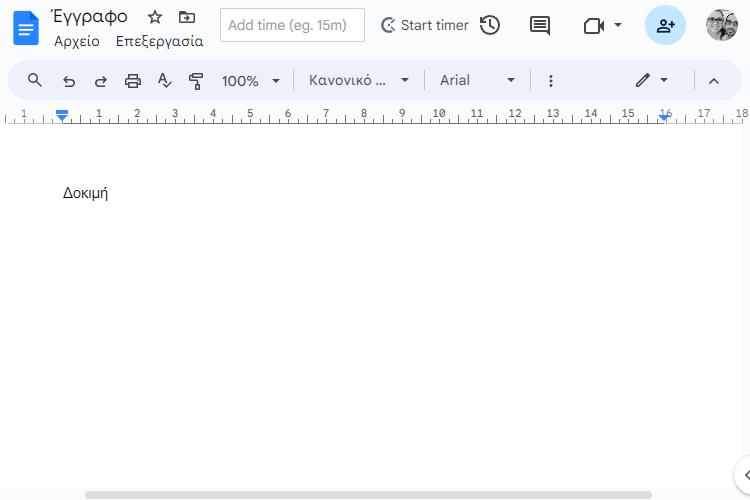Open the 100% zoom dropdown
This screenshot has width=750, height=500.
[x=250, y=81]
